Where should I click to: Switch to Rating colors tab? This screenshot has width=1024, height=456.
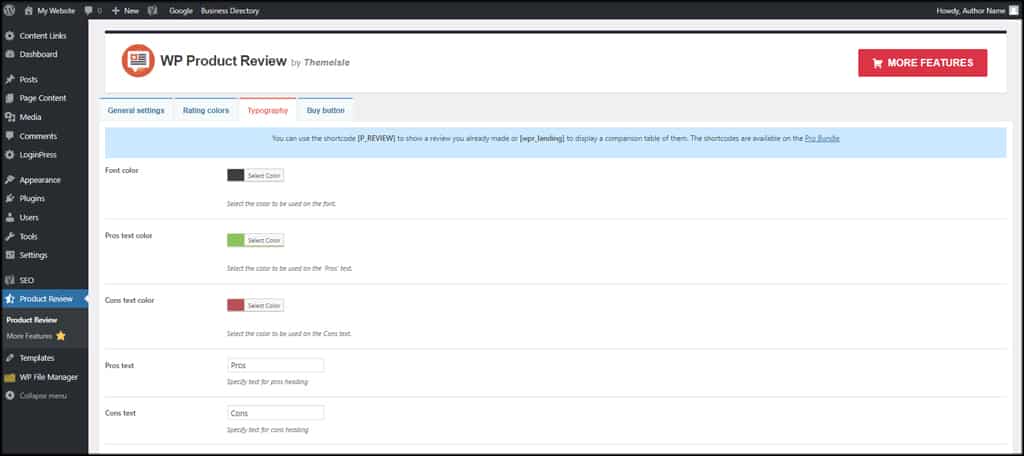pos(206,110)
